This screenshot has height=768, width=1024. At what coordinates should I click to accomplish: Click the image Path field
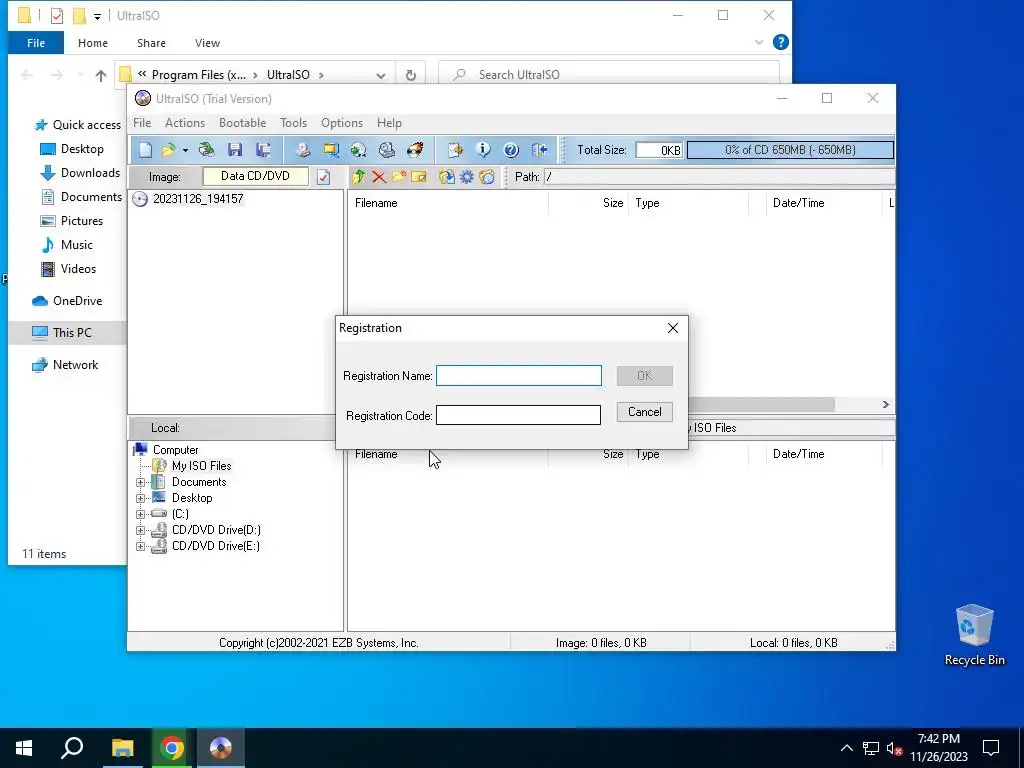pos(719,177)
